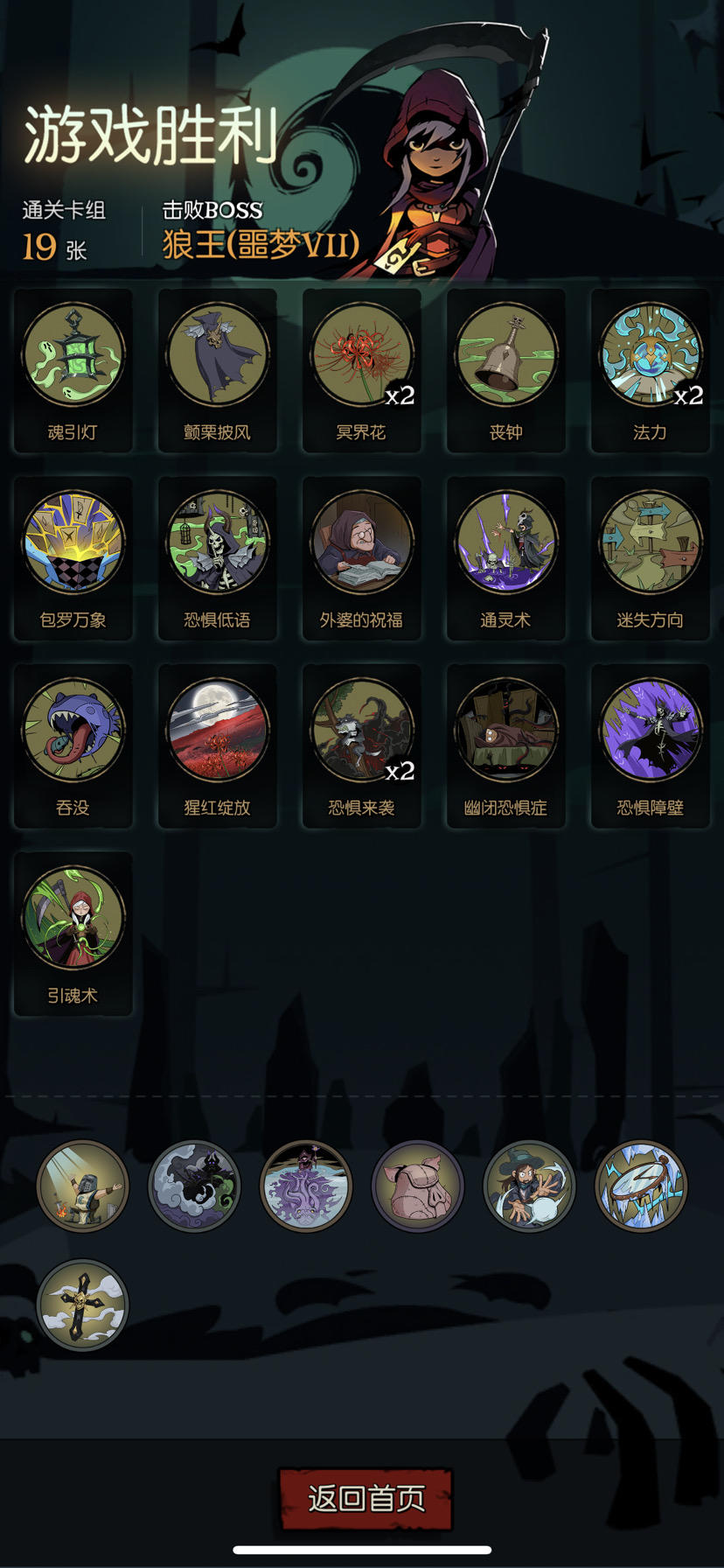Viewport: 724px width, 1568px height.
Task: Open the 包罗万象 card
Action: pos(73,558)
